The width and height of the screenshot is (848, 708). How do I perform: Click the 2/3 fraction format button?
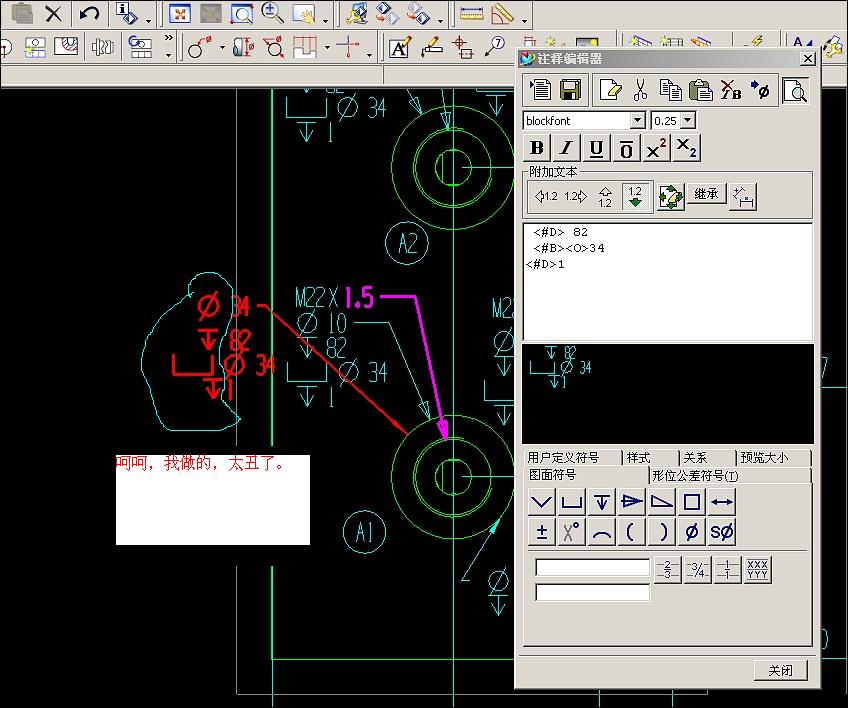coord(667,570)
